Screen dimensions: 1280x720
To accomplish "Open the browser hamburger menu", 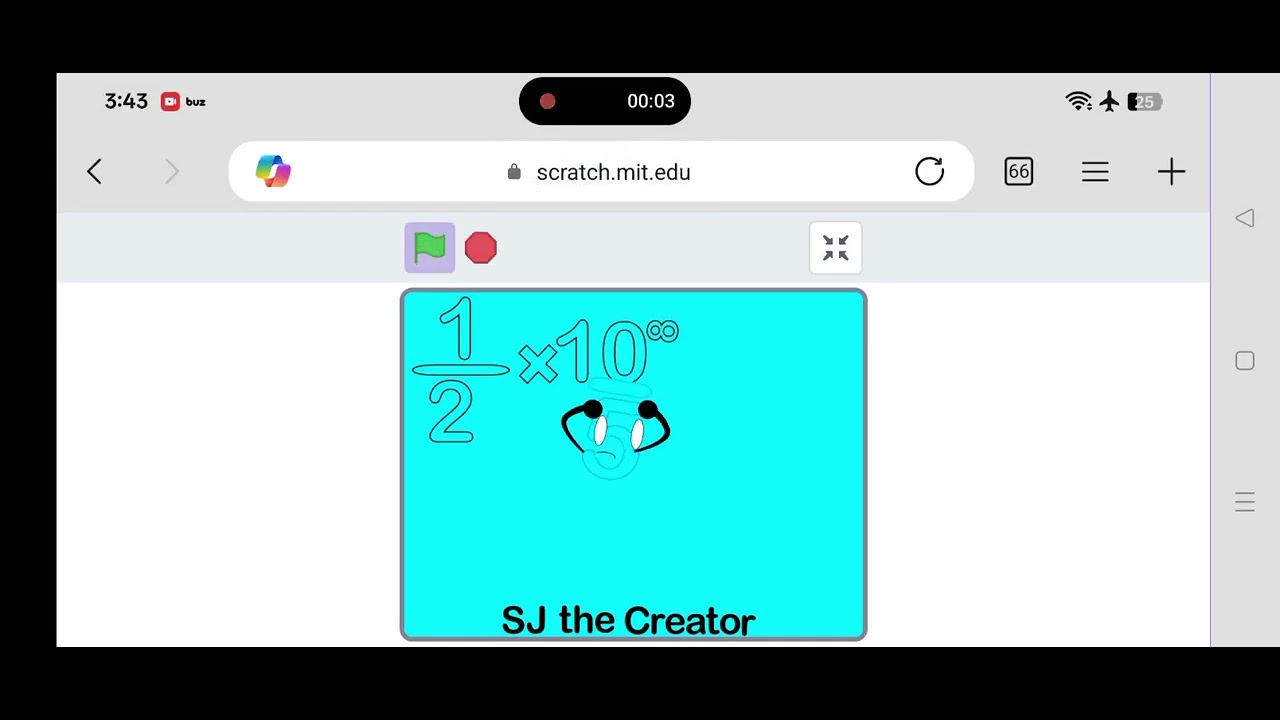I will point(1095,172).
